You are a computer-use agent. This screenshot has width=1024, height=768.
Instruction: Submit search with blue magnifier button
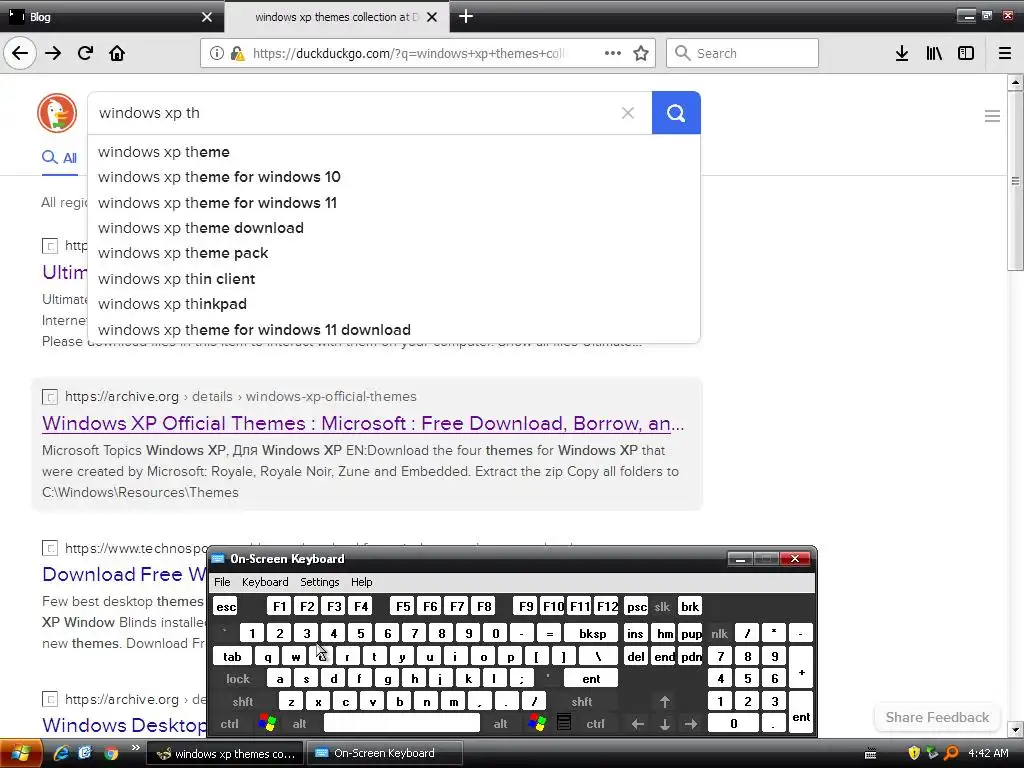tap(676, 113)
